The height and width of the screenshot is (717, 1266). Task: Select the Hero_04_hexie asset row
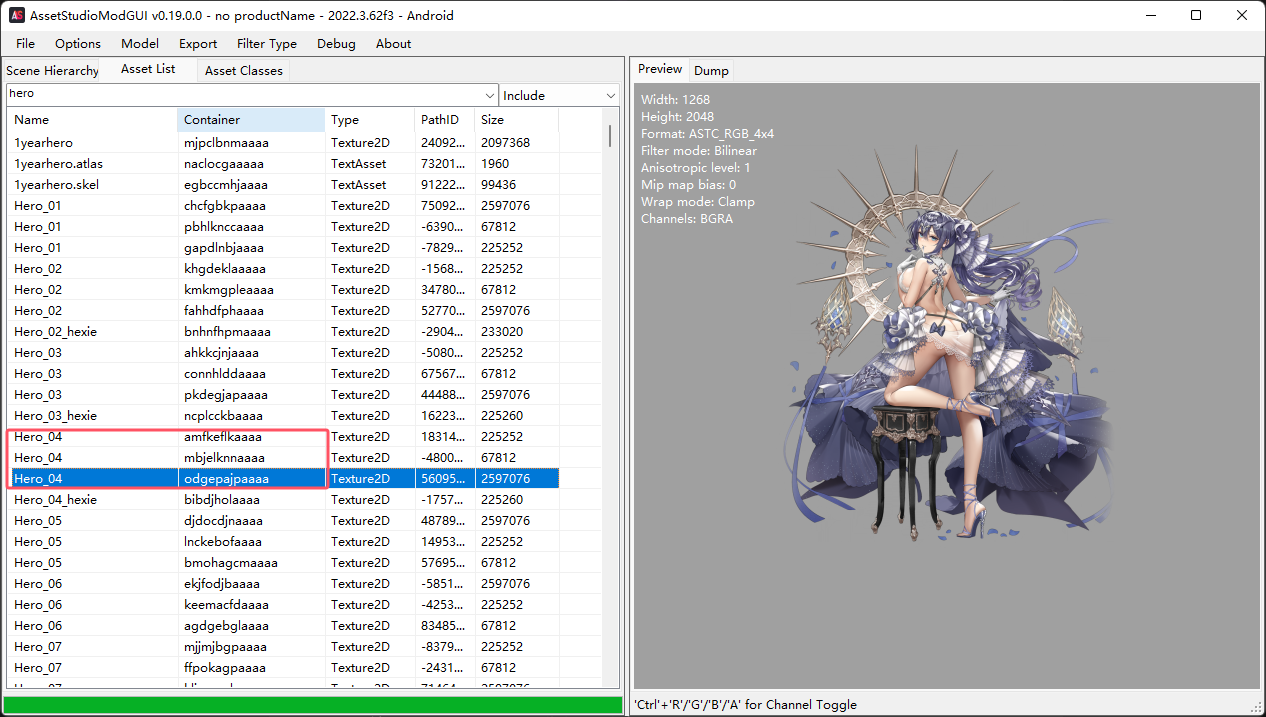tap(283, 500)
